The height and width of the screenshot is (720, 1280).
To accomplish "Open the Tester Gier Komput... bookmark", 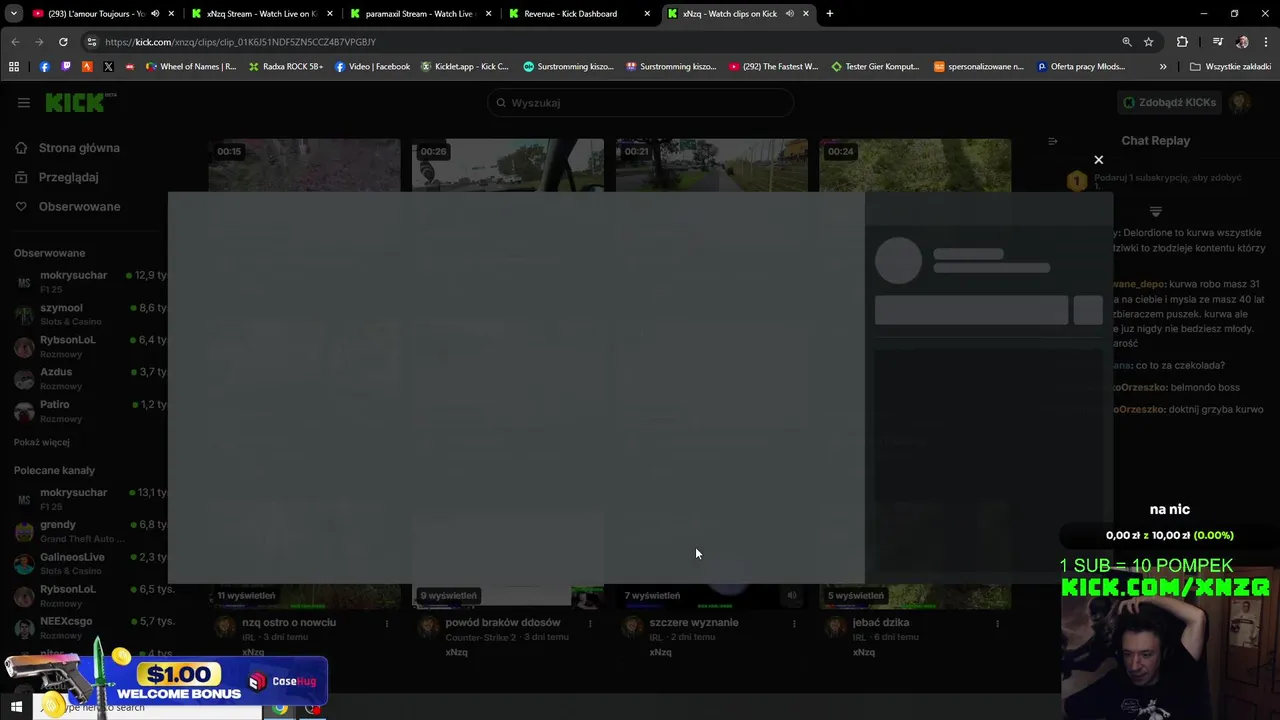I will pyautogui.click(x=875, y=67).
